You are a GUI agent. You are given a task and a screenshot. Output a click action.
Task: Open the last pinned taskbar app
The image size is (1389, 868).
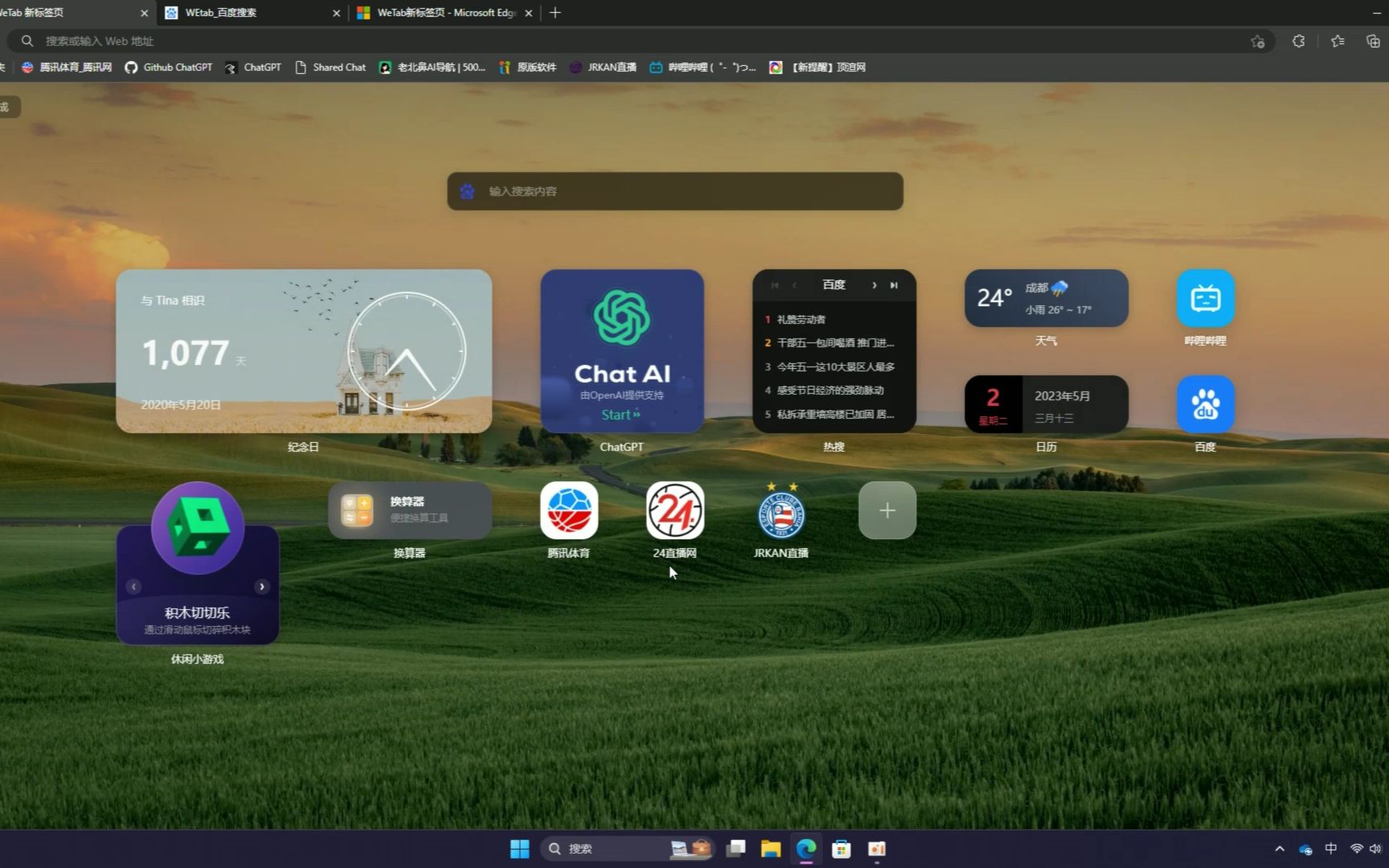point(877,849)
